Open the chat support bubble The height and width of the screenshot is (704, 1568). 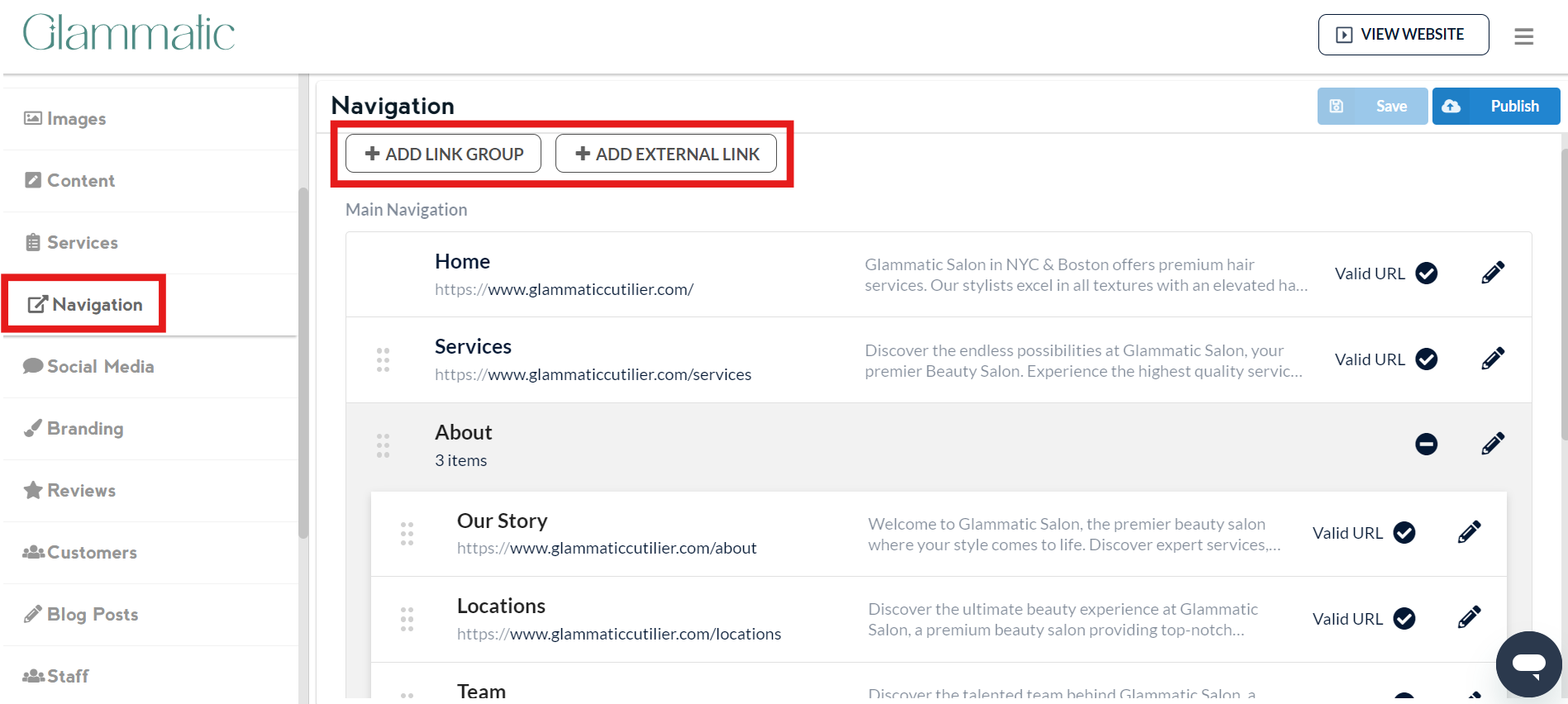tap(1528, 664)
